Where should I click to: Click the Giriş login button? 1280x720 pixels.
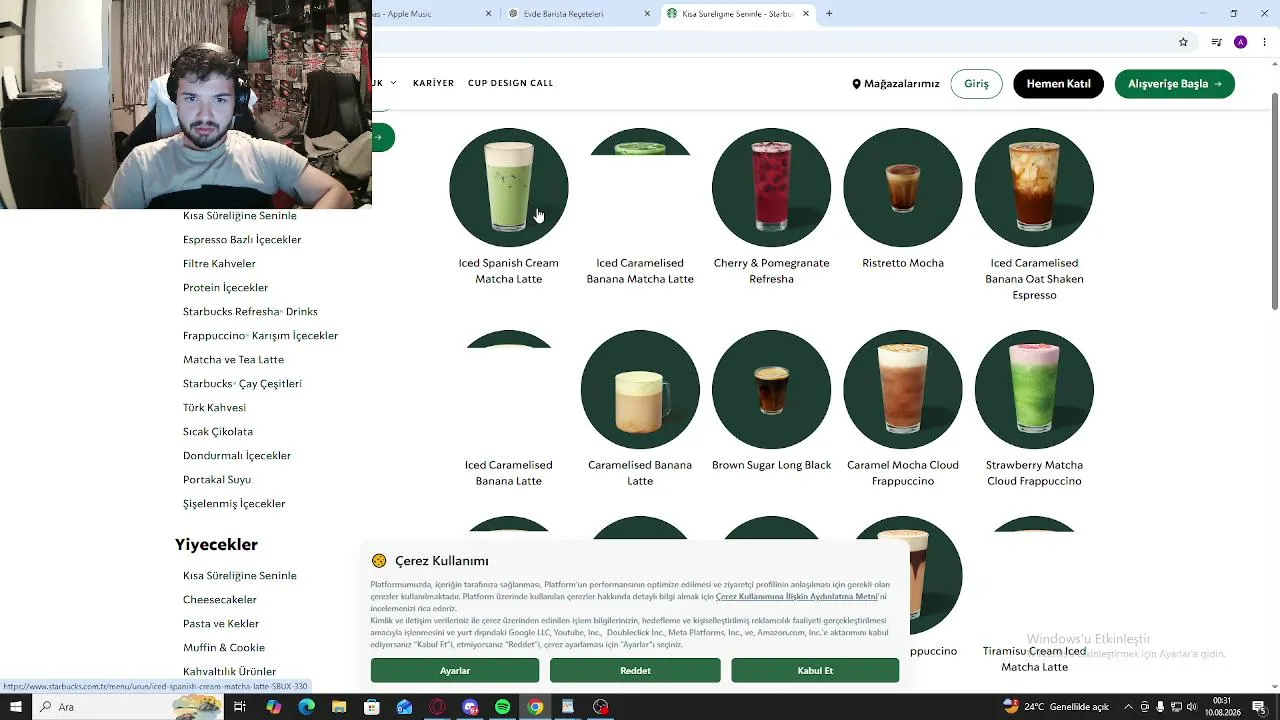coord(976,84)
